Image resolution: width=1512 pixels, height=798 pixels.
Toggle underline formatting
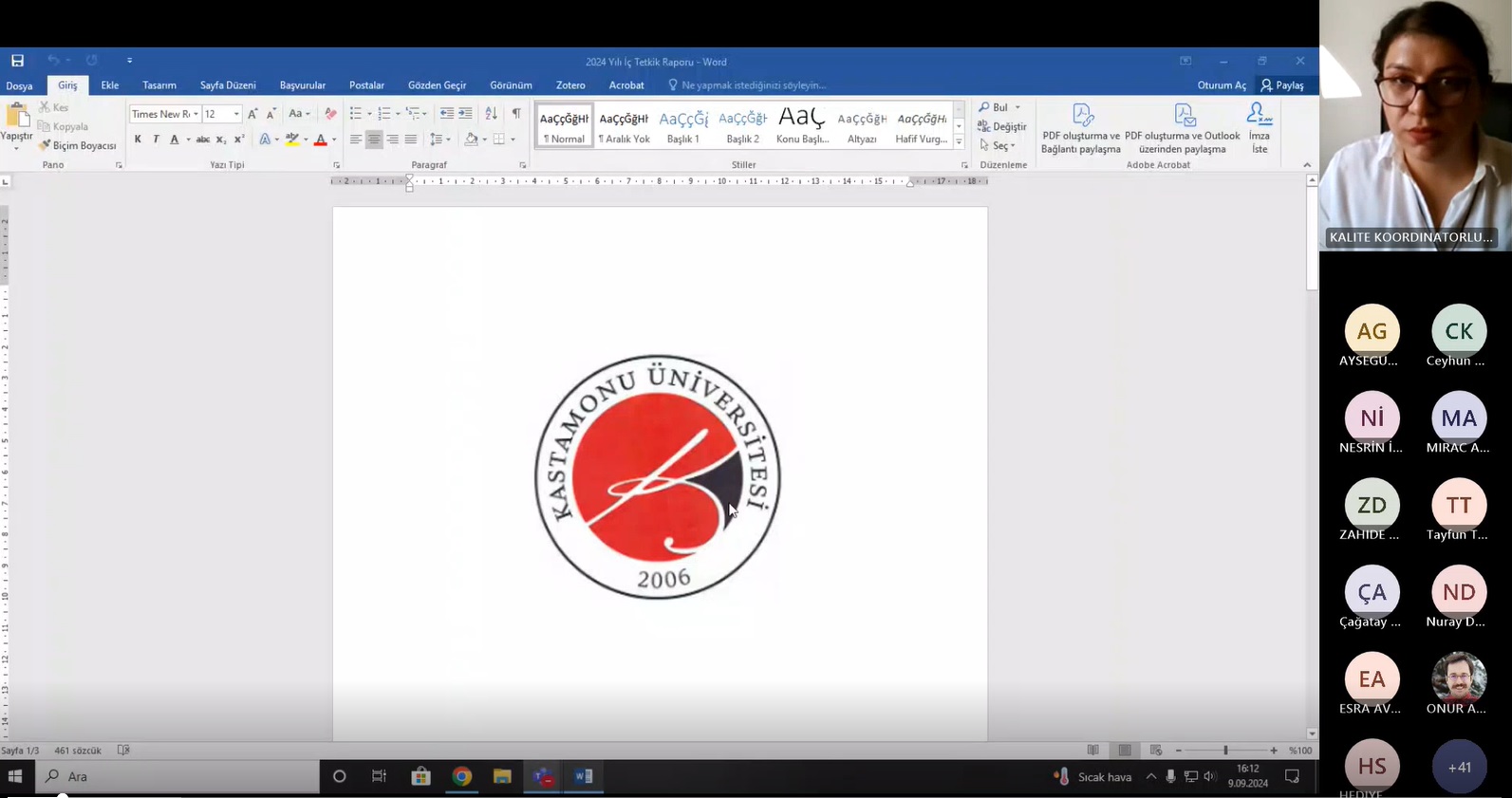click(x=175, y=139)
